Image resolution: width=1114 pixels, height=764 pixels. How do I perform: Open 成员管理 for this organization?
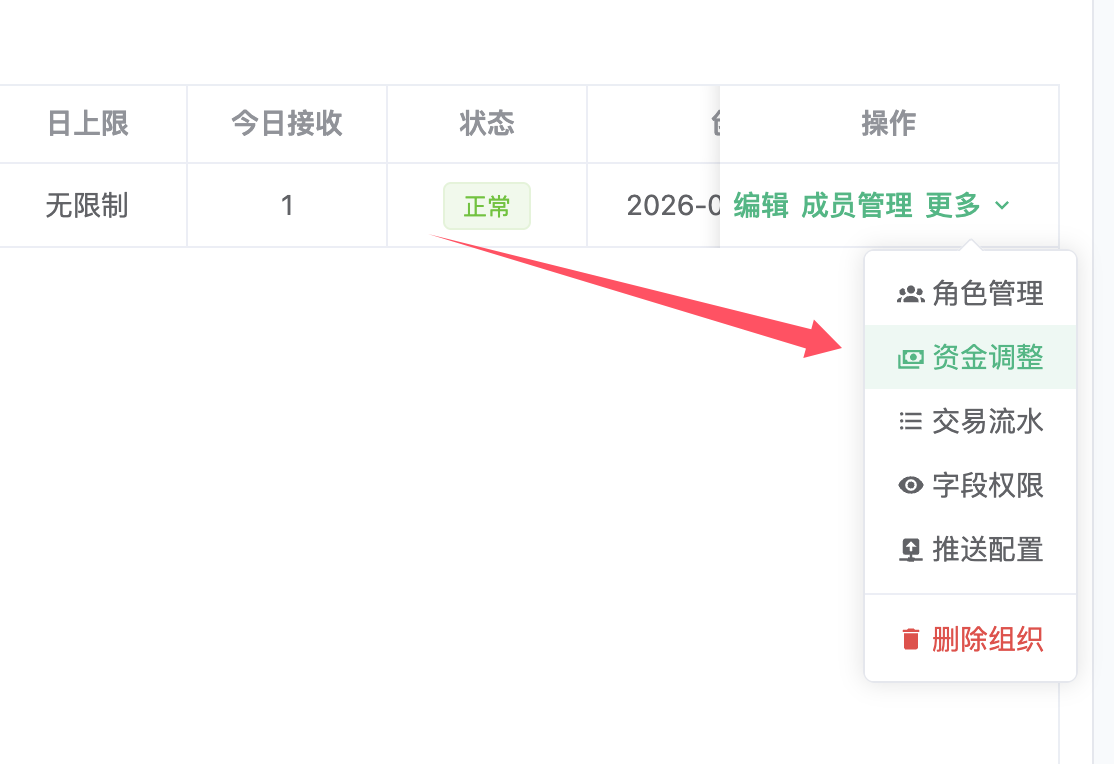857,206
